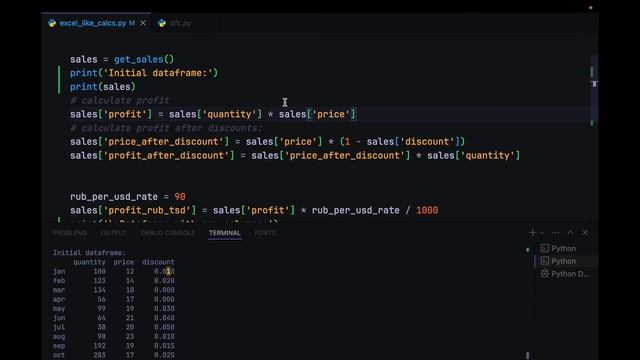The width and height of the screenshot is (640, 360).
Task: Click the rub_per_usd_rate = 90 line
Action: 128,197
